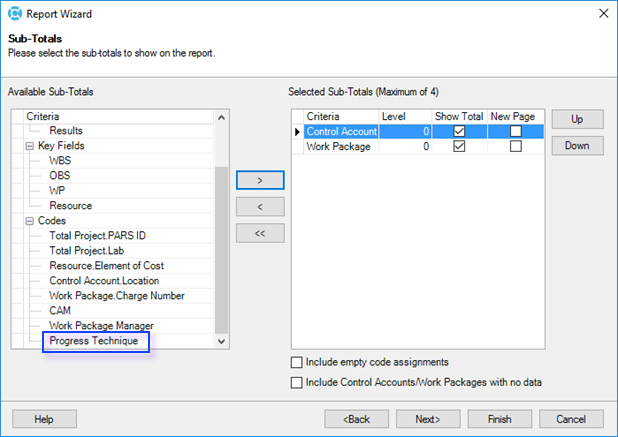Move selected criteria Down

(x=577, y=146)
